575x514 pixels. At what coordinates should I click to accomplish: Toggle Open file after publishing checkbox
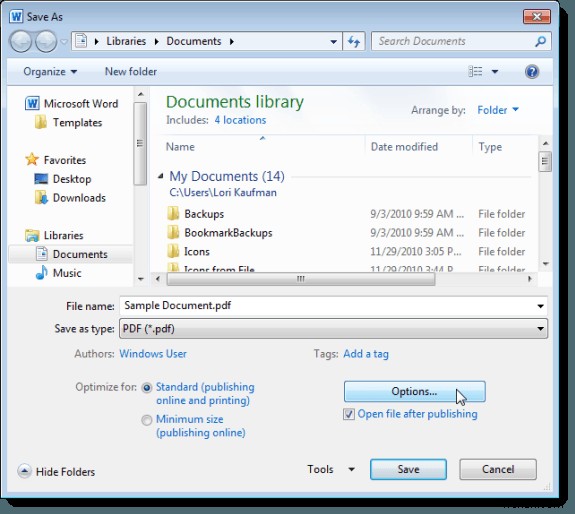point(348,414)
